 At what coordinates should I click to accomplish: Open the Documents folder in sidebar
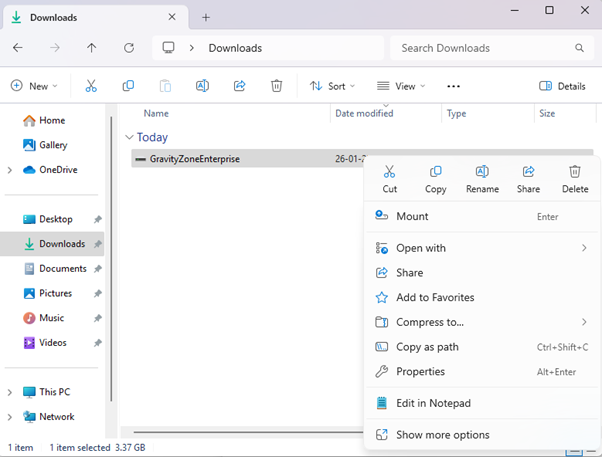pyautogui.click(x=62, y=269)
